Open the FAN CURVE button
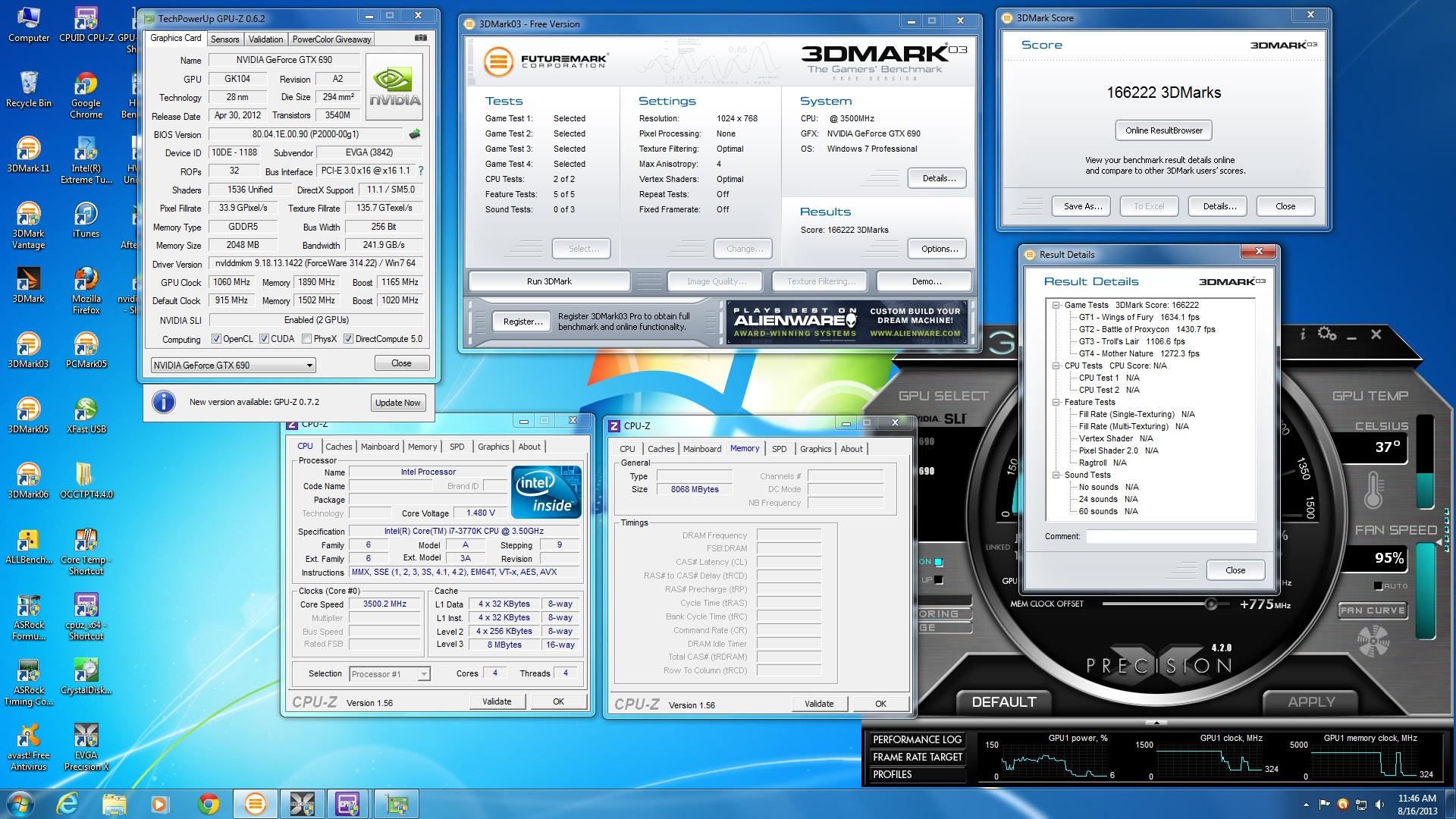This screenshot has width=1456, height=819. pyautogui.click(x=1372, y=610)
